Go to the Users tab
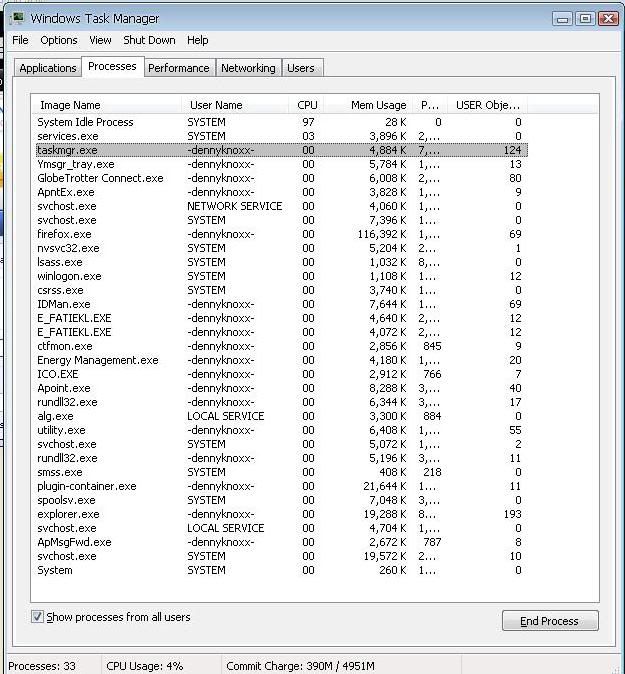The width and height of the screenshot is (625, 674). click(301, 68)
